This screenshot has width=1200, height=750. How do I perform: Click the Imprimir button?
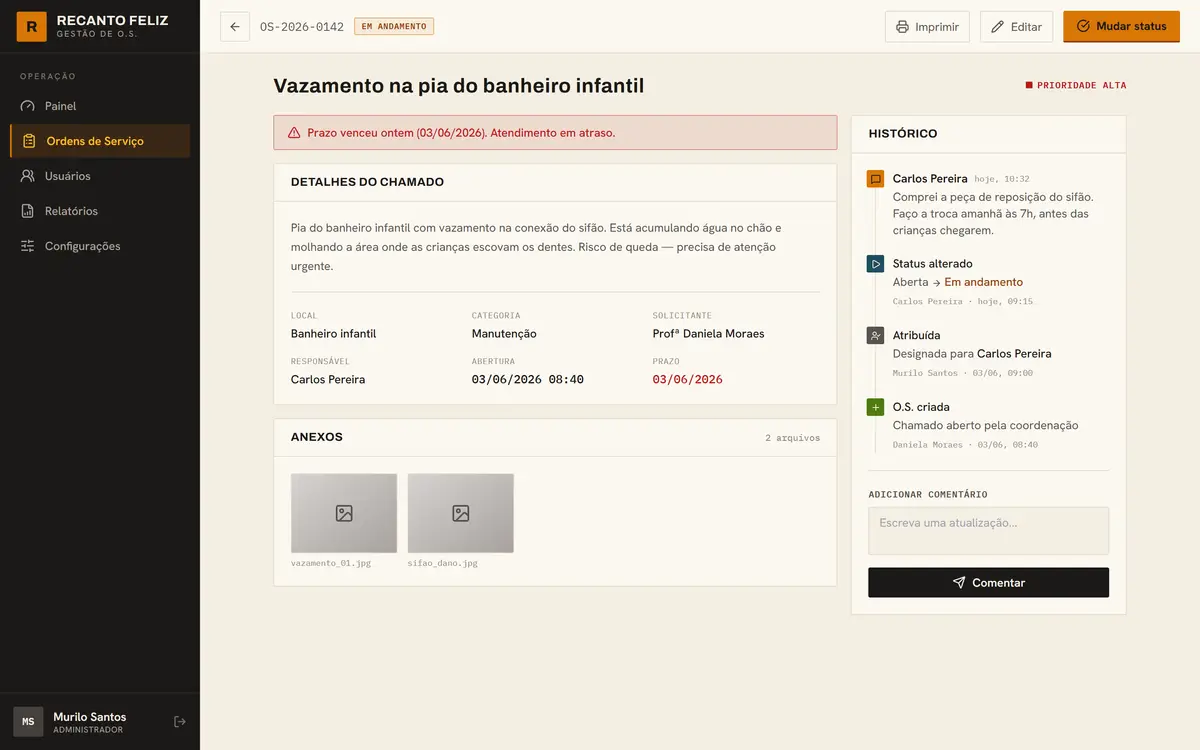(927, 27)
